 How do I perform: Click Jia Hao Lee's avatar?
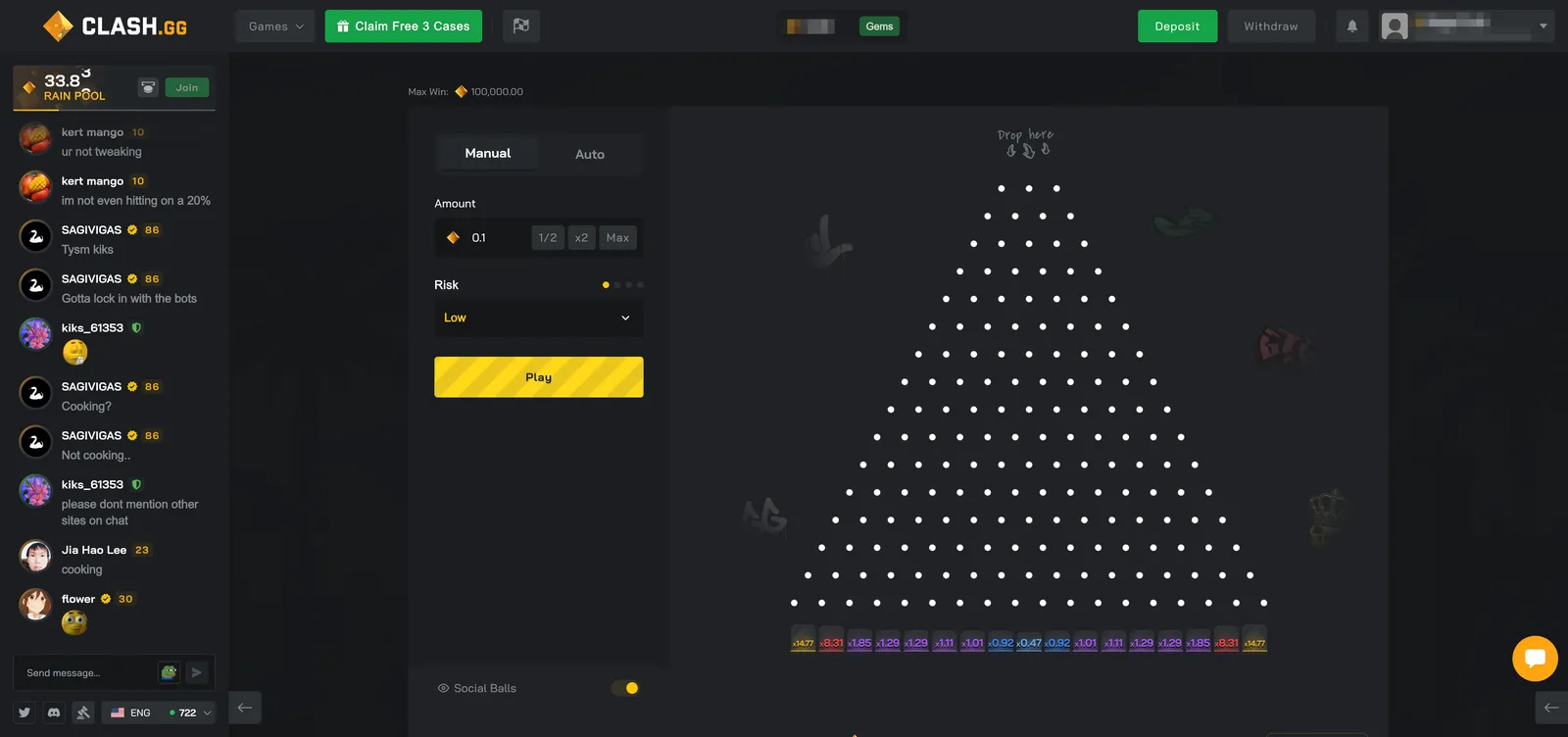(35, 556)
